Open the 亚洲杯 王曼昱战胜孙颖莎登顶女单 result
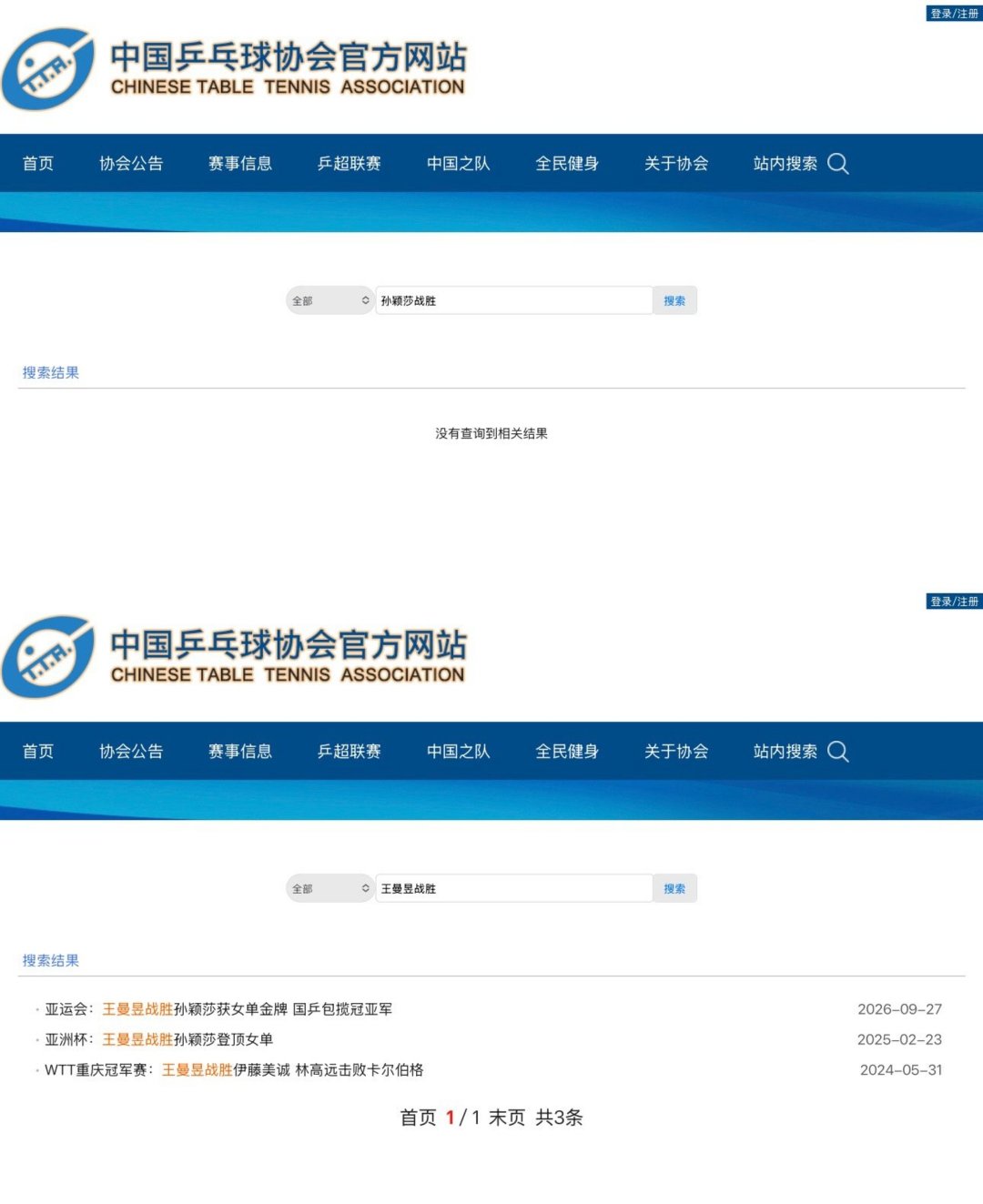Screen dimensions: 983x1204 159,1039
